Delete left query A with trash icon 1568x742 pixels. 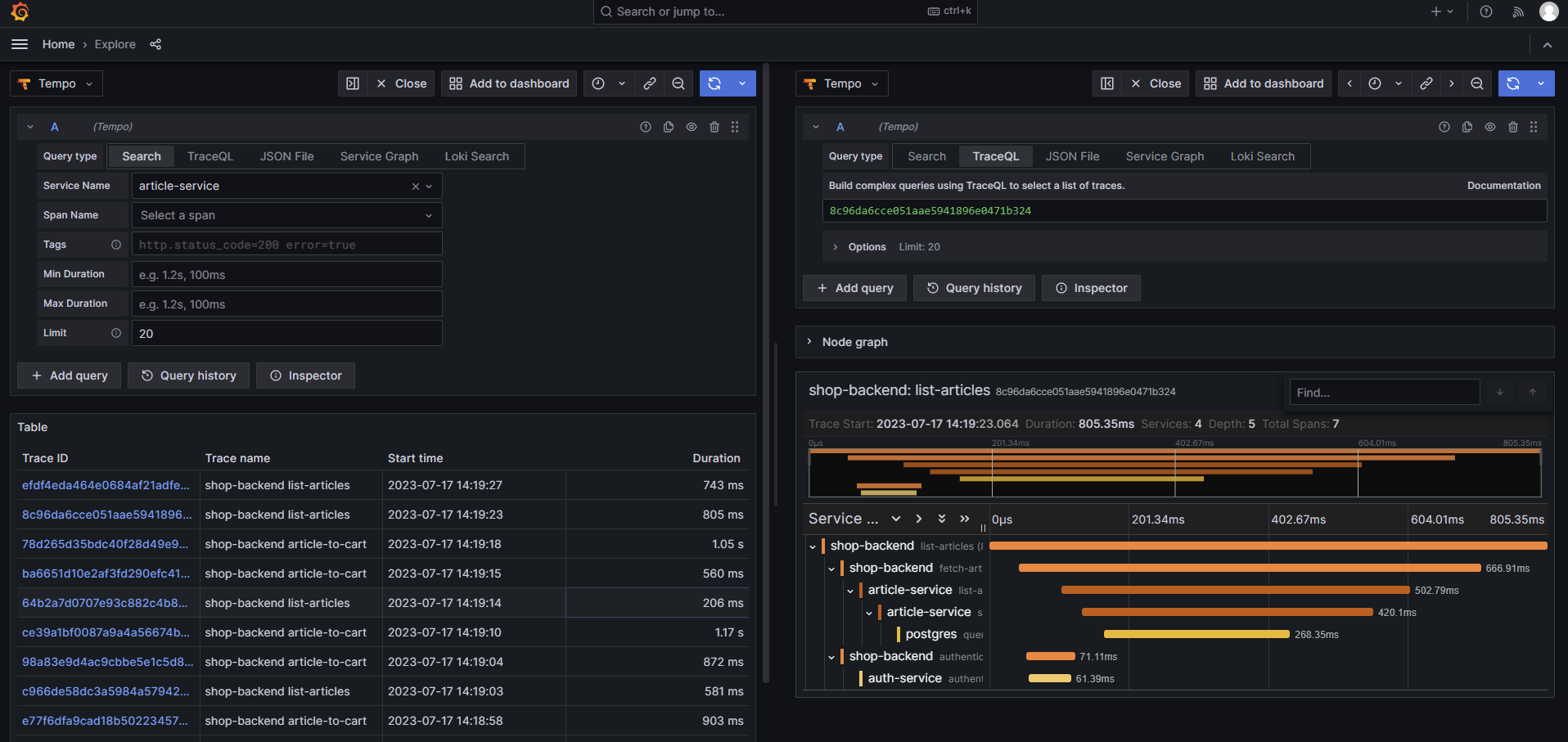pyautogui.click(x=714, y=127)
